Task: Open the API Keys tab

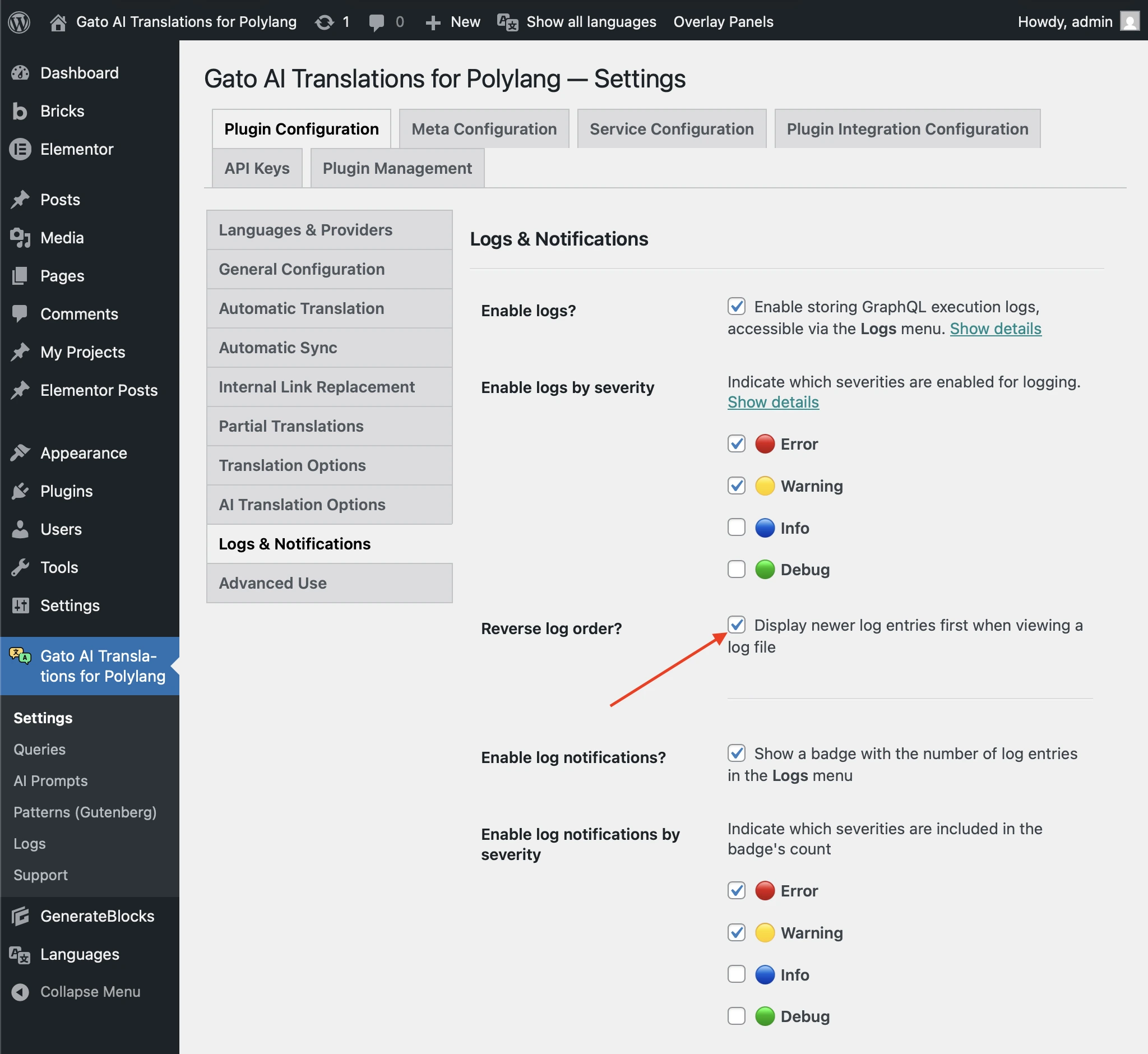Action: pyautogui.click(x=257, y=168)
